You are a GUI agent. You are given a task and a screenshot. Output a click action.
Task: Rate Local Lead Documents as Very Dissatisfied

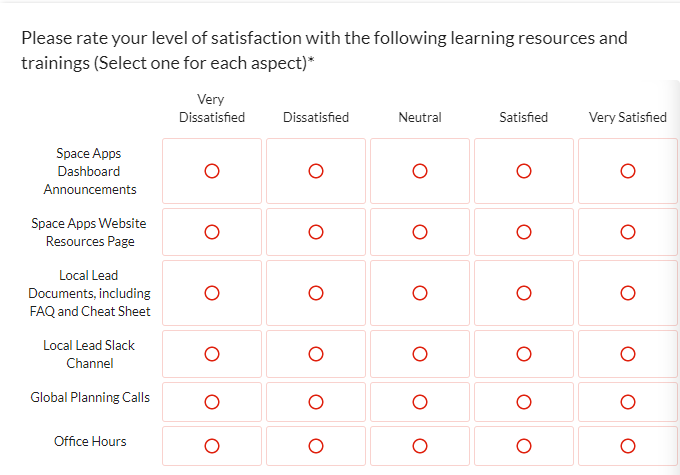click(212, 293)
